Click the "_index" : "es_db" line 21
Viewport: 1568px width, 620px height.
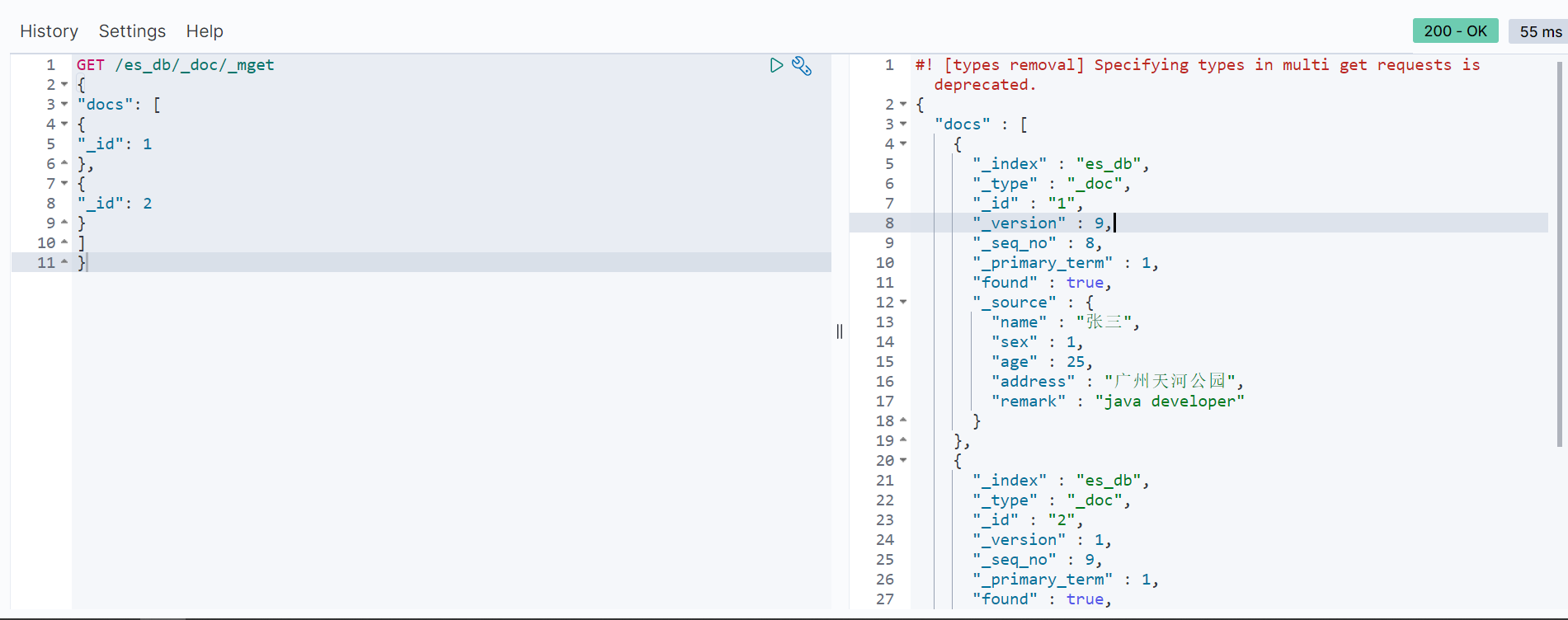click(x=1061, y=481)
